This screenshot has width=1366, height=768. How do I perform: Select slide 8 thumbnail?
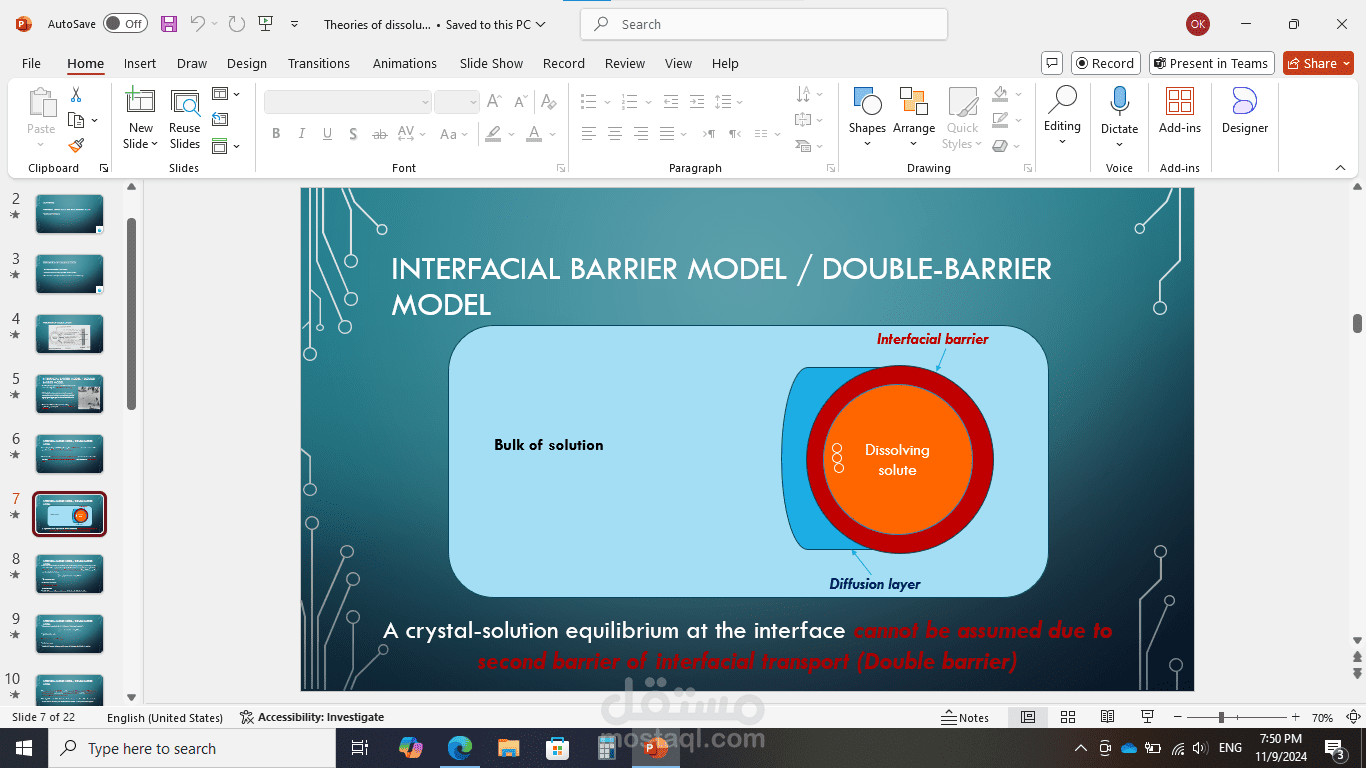click(70, 574)
